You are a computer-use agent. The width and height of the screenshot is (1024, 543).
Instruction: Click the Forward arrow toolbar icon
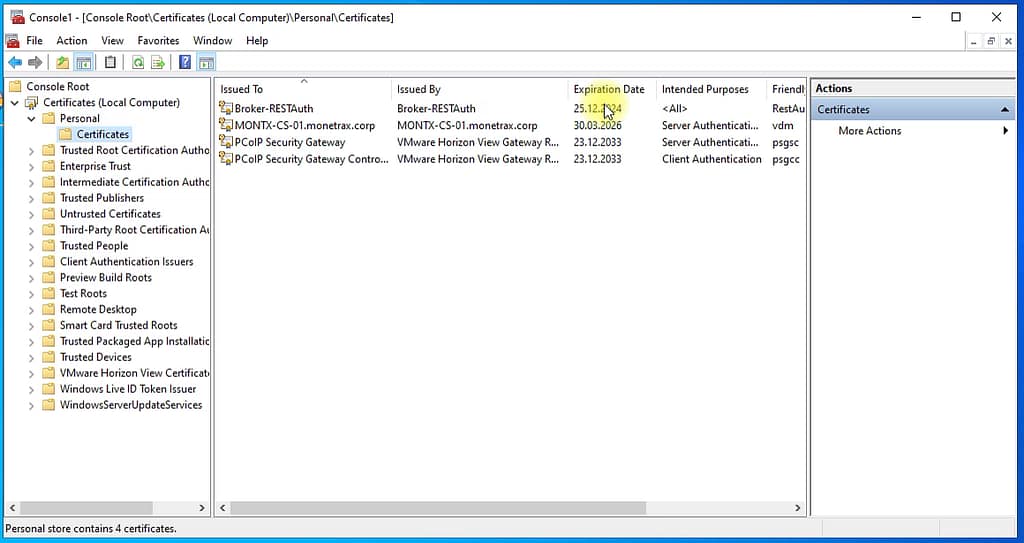coord(35,63)
